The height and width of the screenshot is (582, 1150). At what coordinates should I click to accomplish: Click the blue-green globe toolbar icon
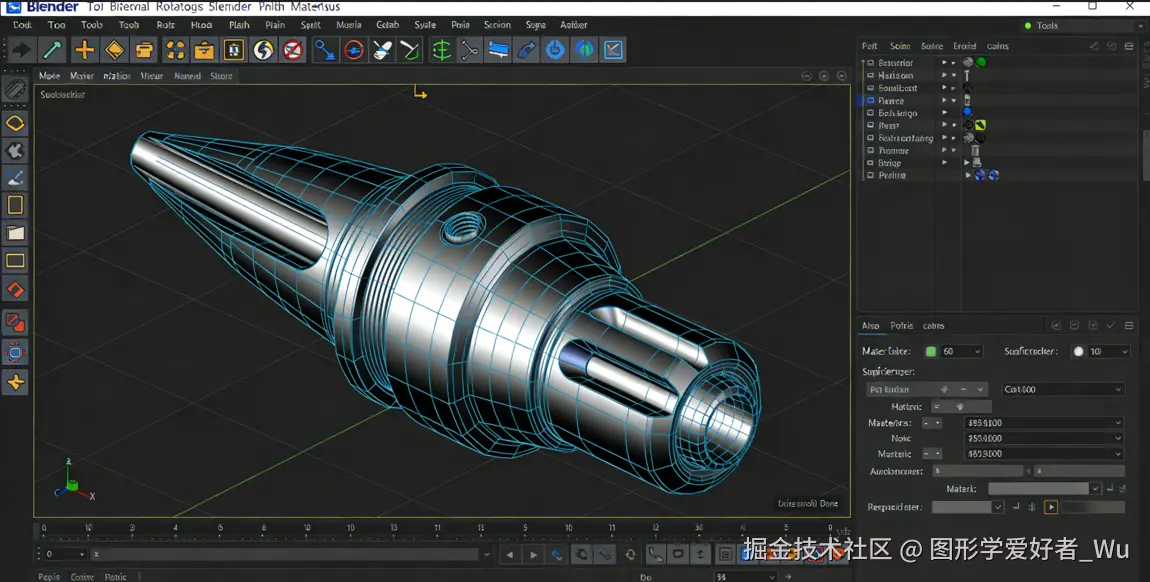[585, 50]
